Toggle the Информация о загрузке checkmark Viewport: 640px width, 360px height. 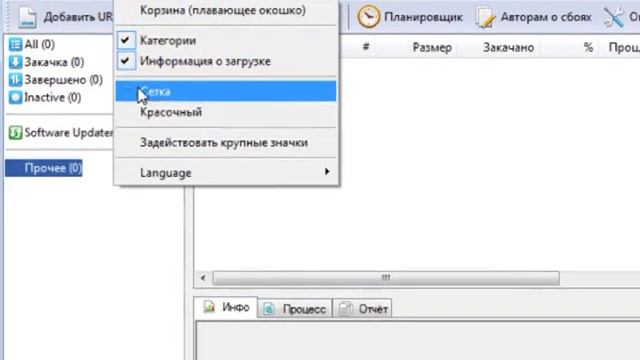tap(126, 61)
